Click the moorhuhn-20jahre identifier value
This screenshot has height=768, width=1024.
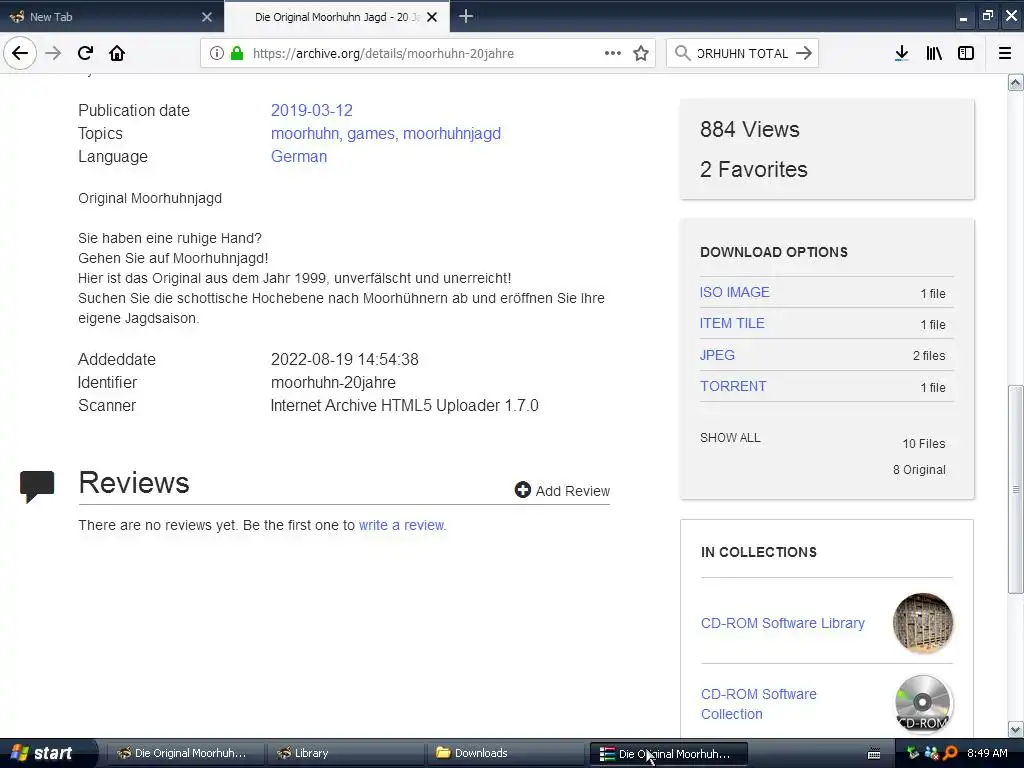click(x=333, y=382)
